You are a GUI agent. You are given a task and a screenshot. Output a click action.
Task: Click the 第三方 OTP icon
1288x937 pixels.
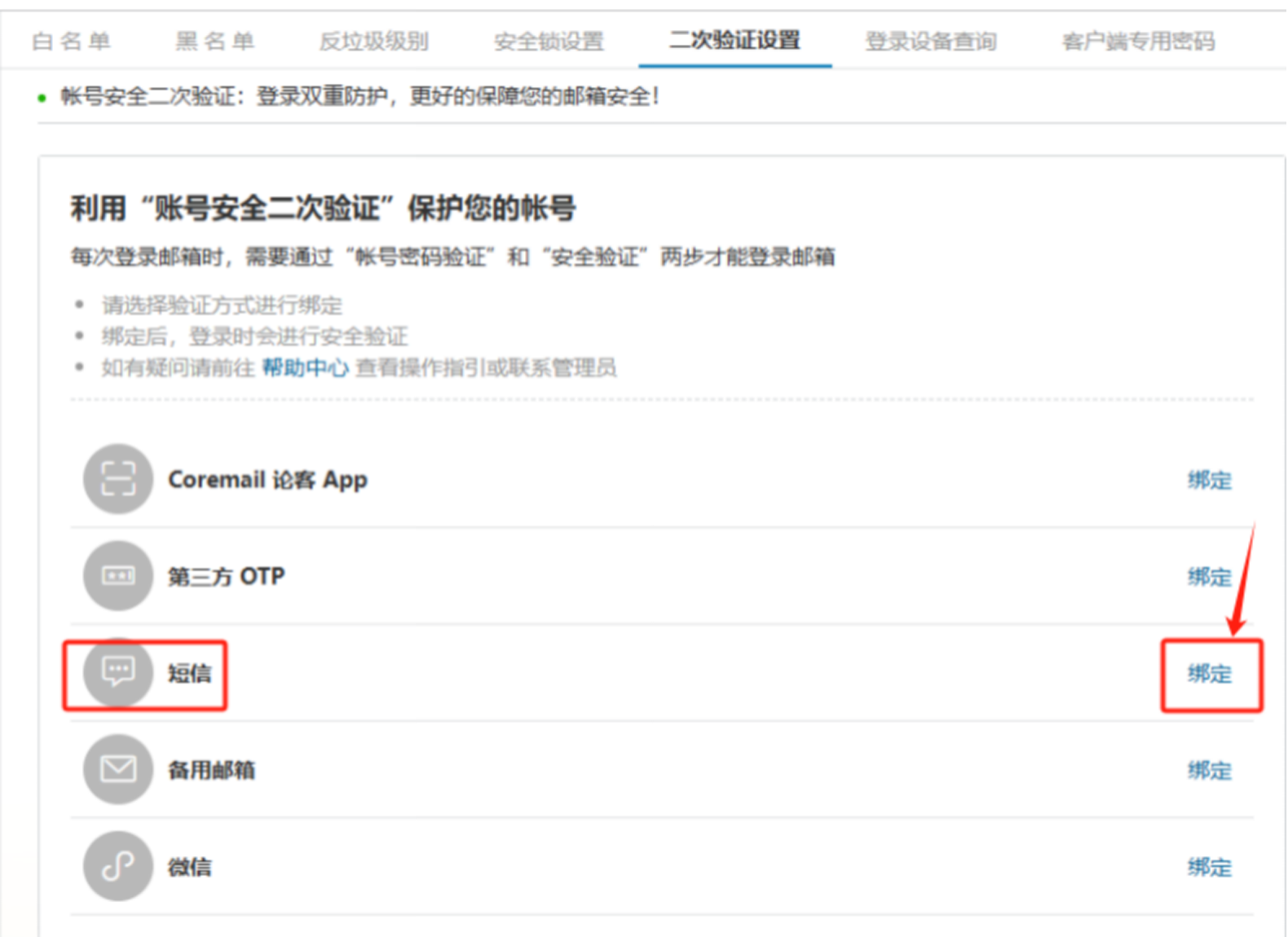[118, 576]
